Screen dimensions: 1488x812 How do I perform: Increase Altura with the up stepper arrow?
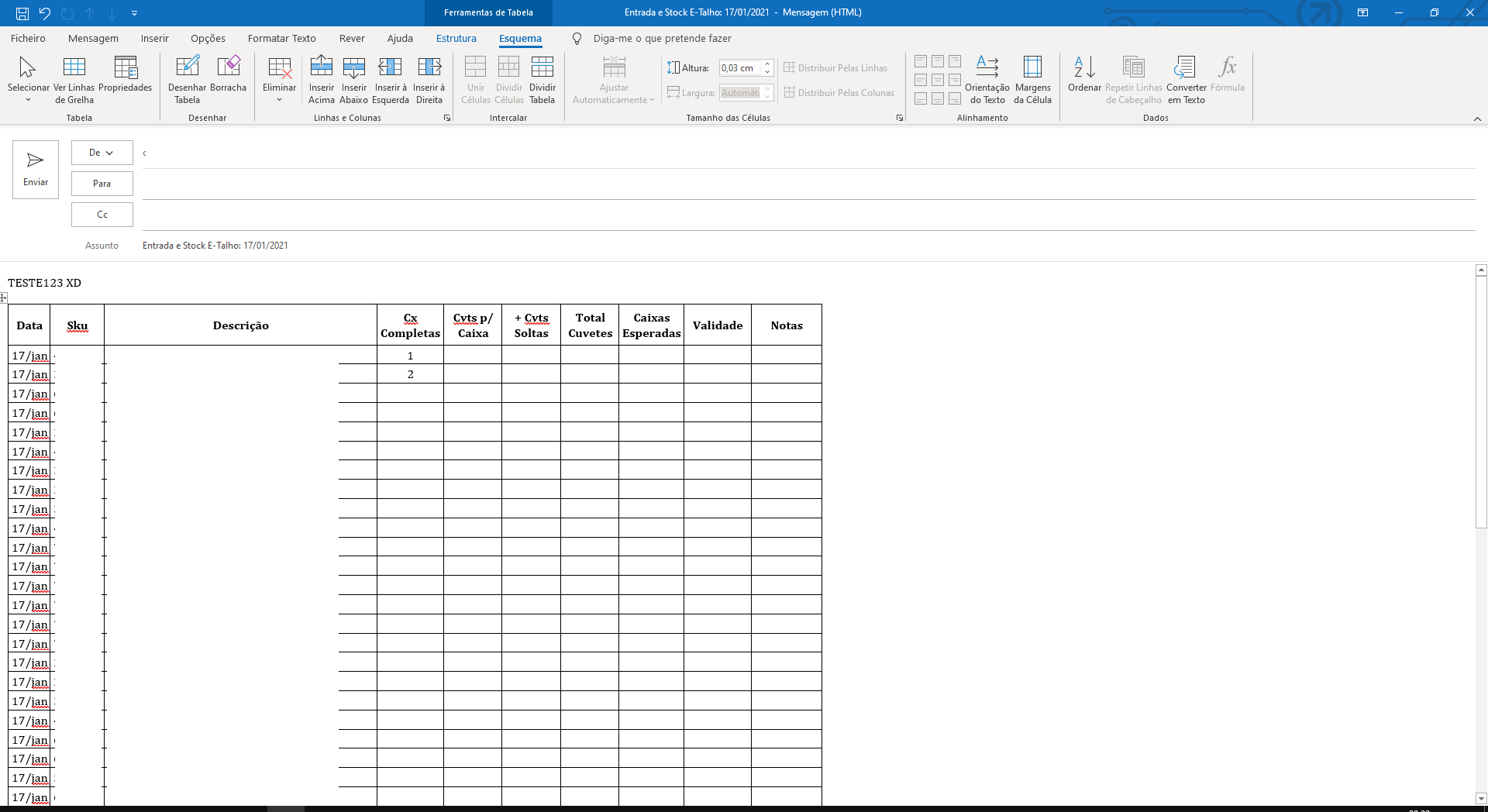click(x=767, y=64)
